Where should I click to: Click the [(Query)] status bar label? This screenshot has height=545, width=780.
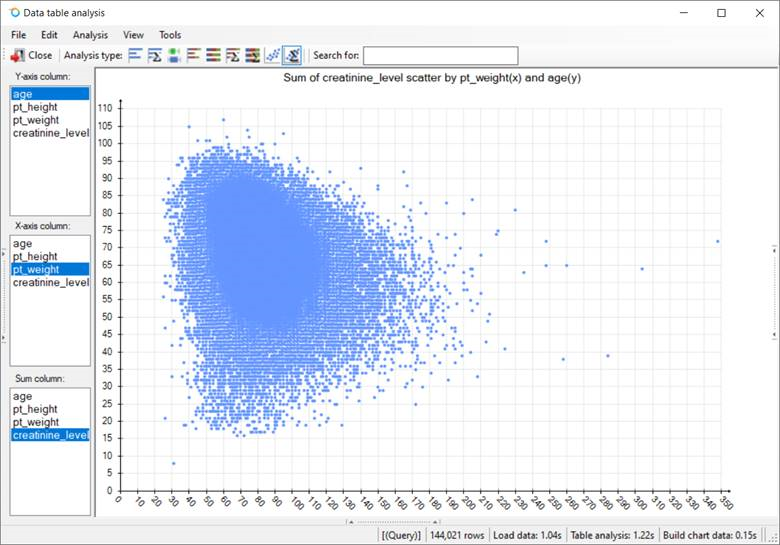(401, 535)
